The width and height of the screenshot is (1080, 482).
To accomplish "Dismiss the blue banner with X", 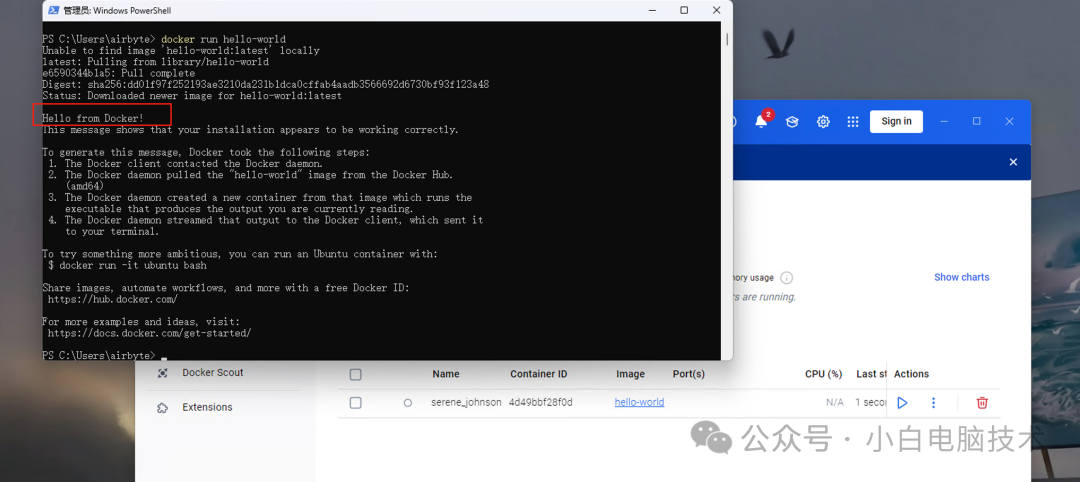I will tap(1013, 162).
